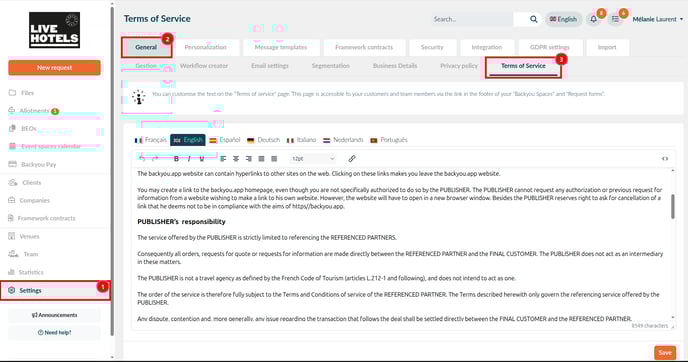
Task: Go to Gestion subtab
Action: tap(146, 66)
